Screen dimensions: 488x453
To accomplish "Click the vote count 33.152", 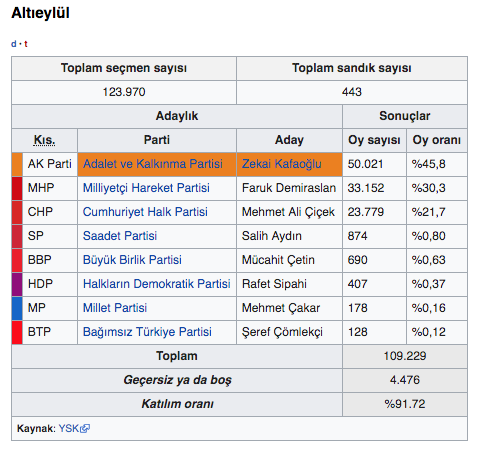I will point(366,188).
